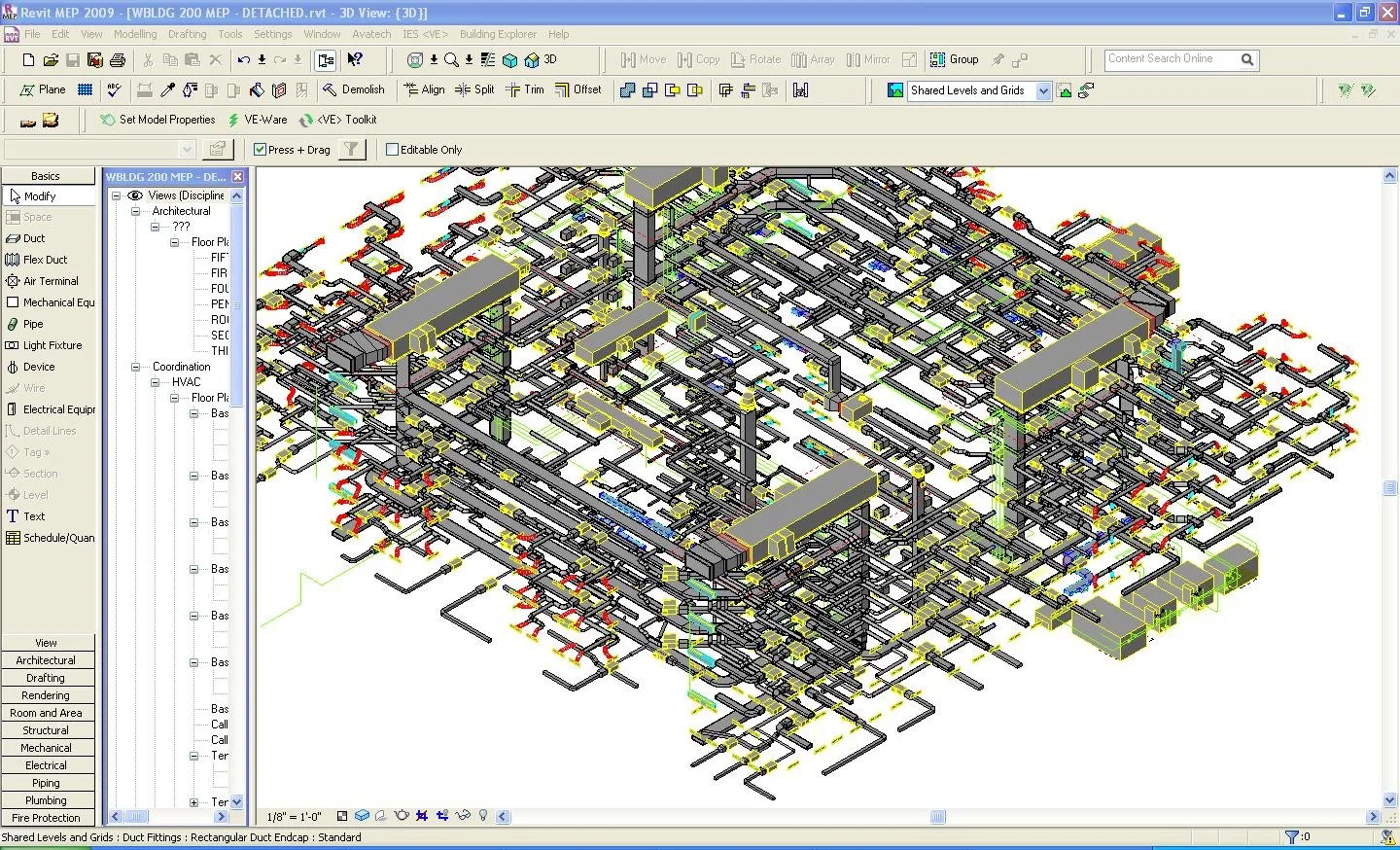Enable the Press + Drag option
1400x850 pixels.
260,149
